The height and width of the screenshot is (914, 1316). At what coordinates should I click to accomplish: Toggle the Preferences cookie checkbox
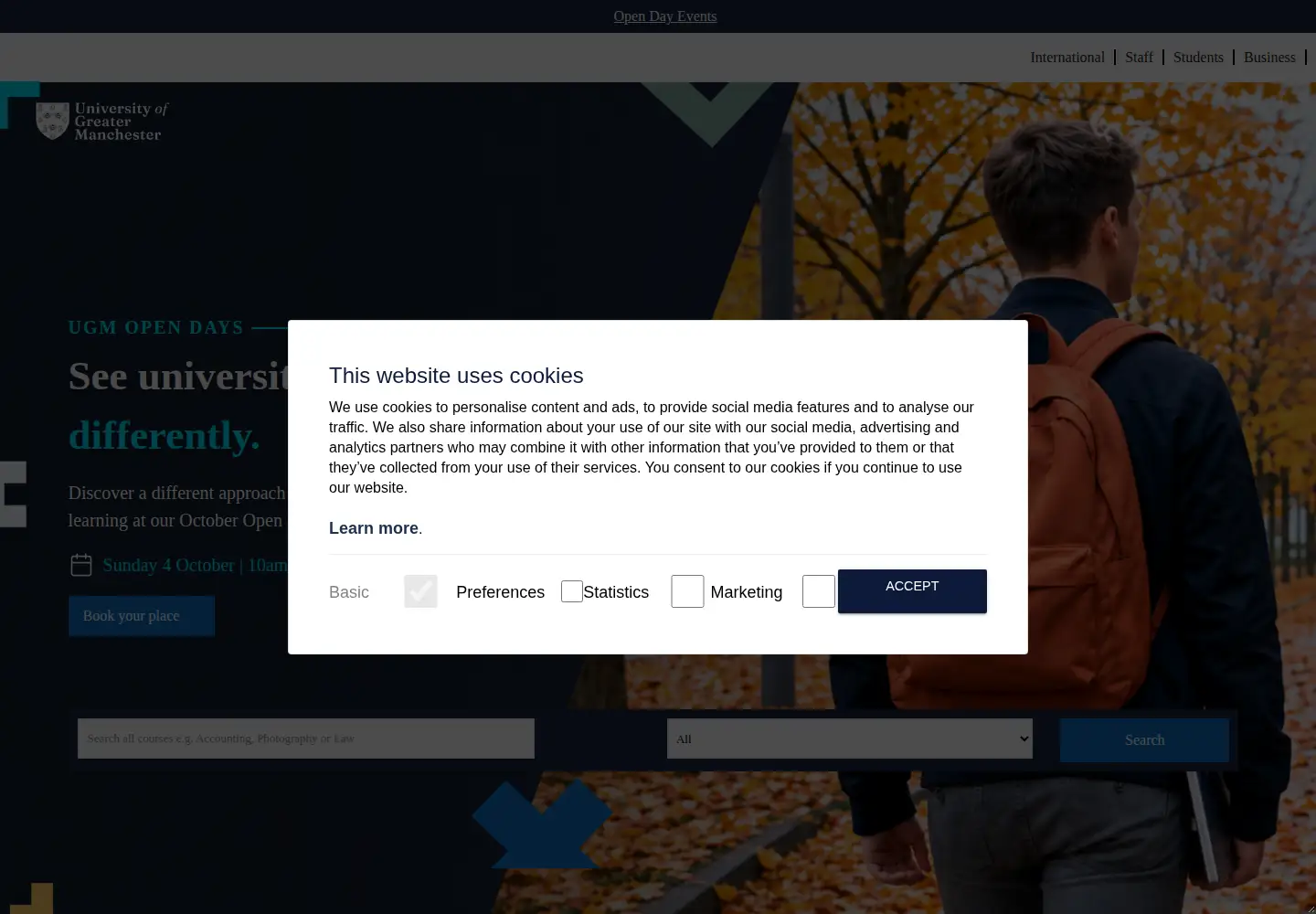coord(572,591)
